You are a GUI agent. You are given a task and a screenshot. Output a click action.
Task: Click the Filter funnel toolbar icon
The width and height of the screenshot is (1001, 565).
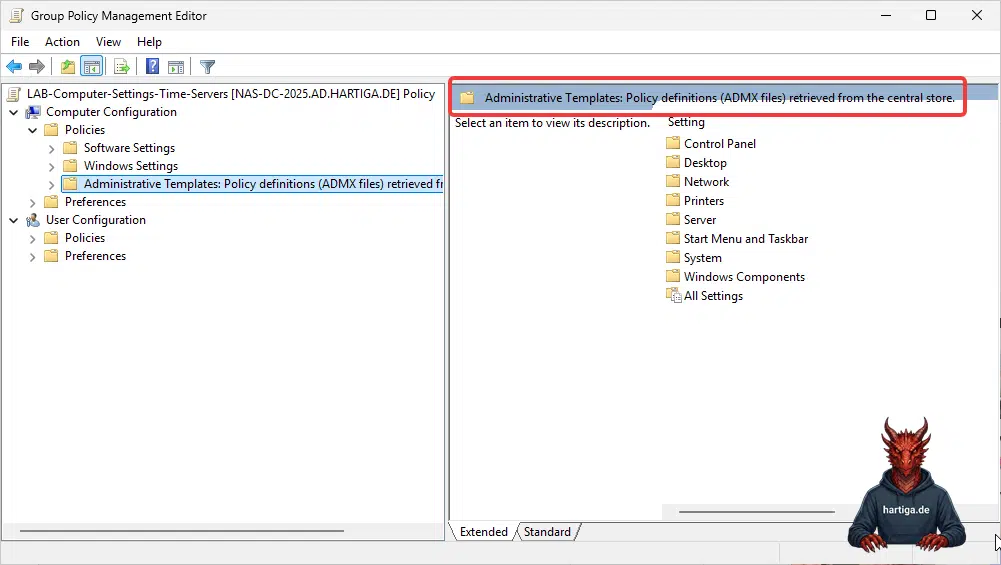point(207,66)
